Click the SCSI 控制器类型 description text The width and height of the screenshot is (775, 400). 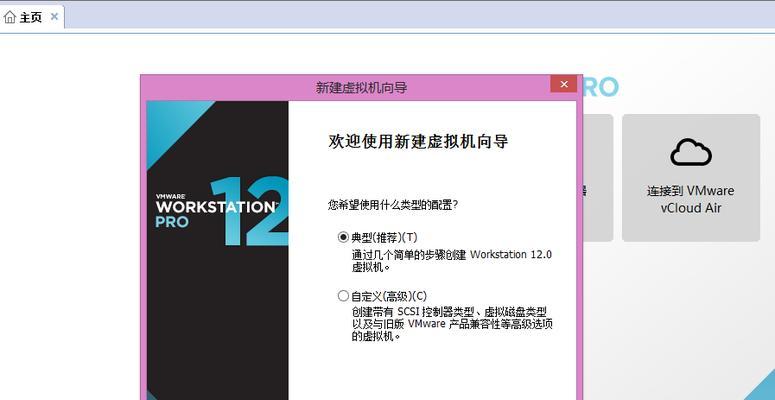click(452, 324)
